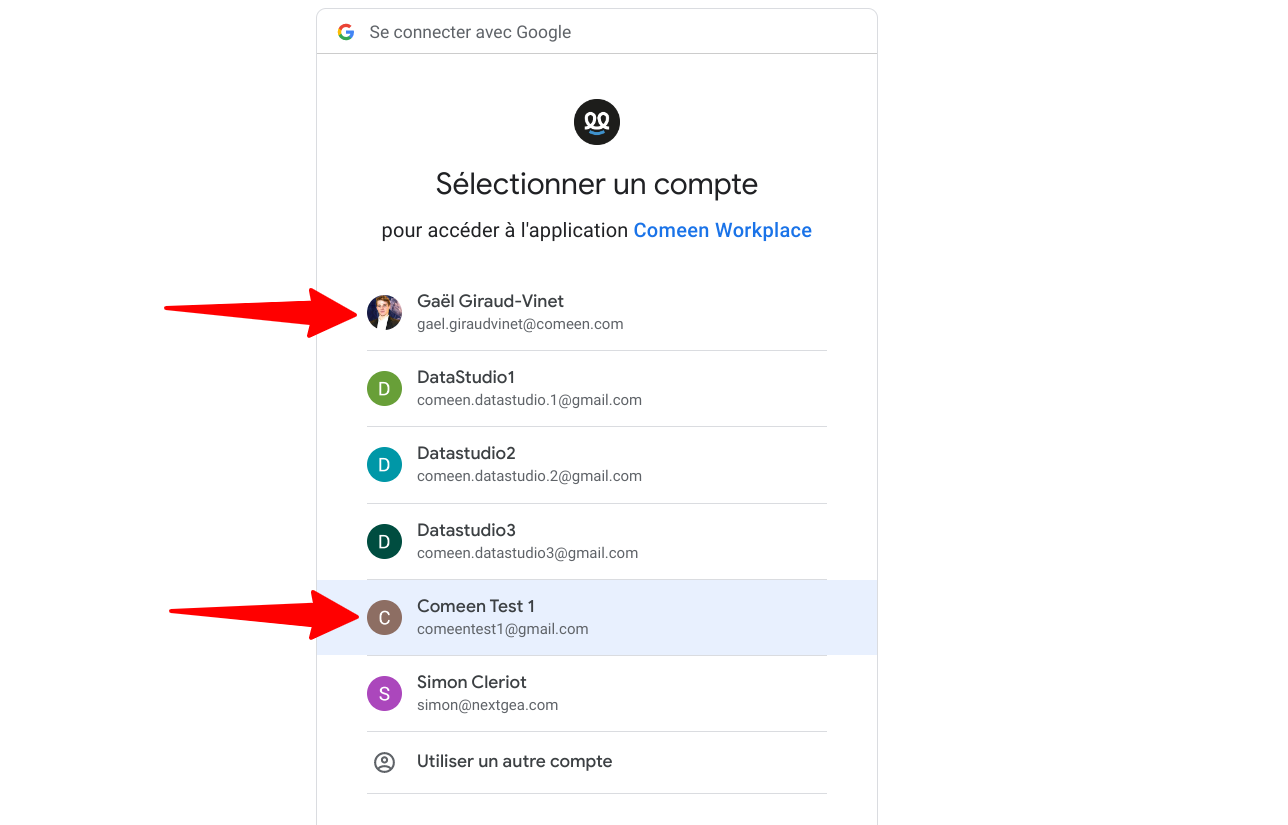Click Gaël Giraud-Vinet's profile photo
This screenshot has width=1288, height=825.
pos(384,312)
